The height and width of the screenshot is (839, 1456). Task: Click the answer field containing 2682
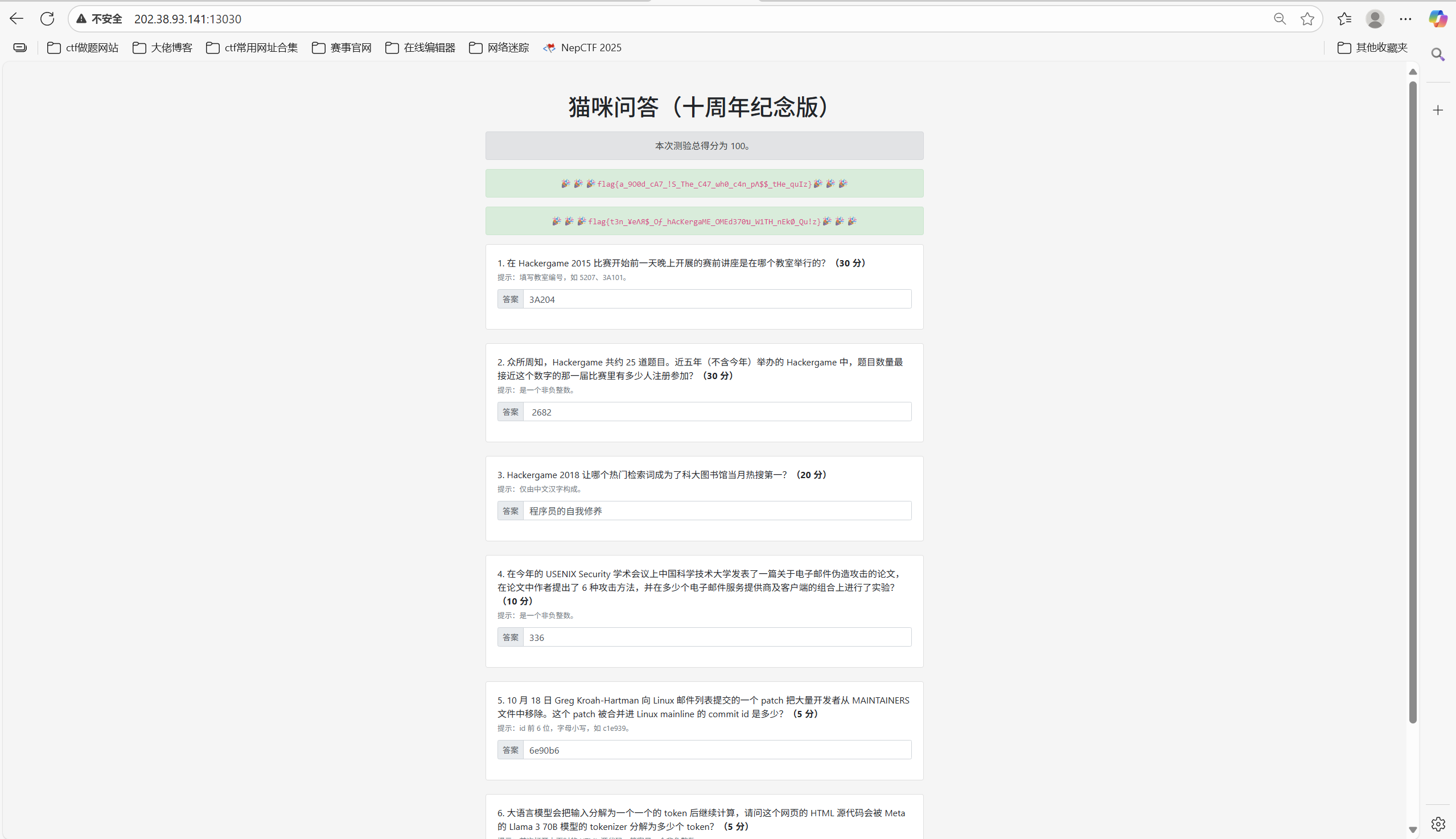(x=717, y=412)
